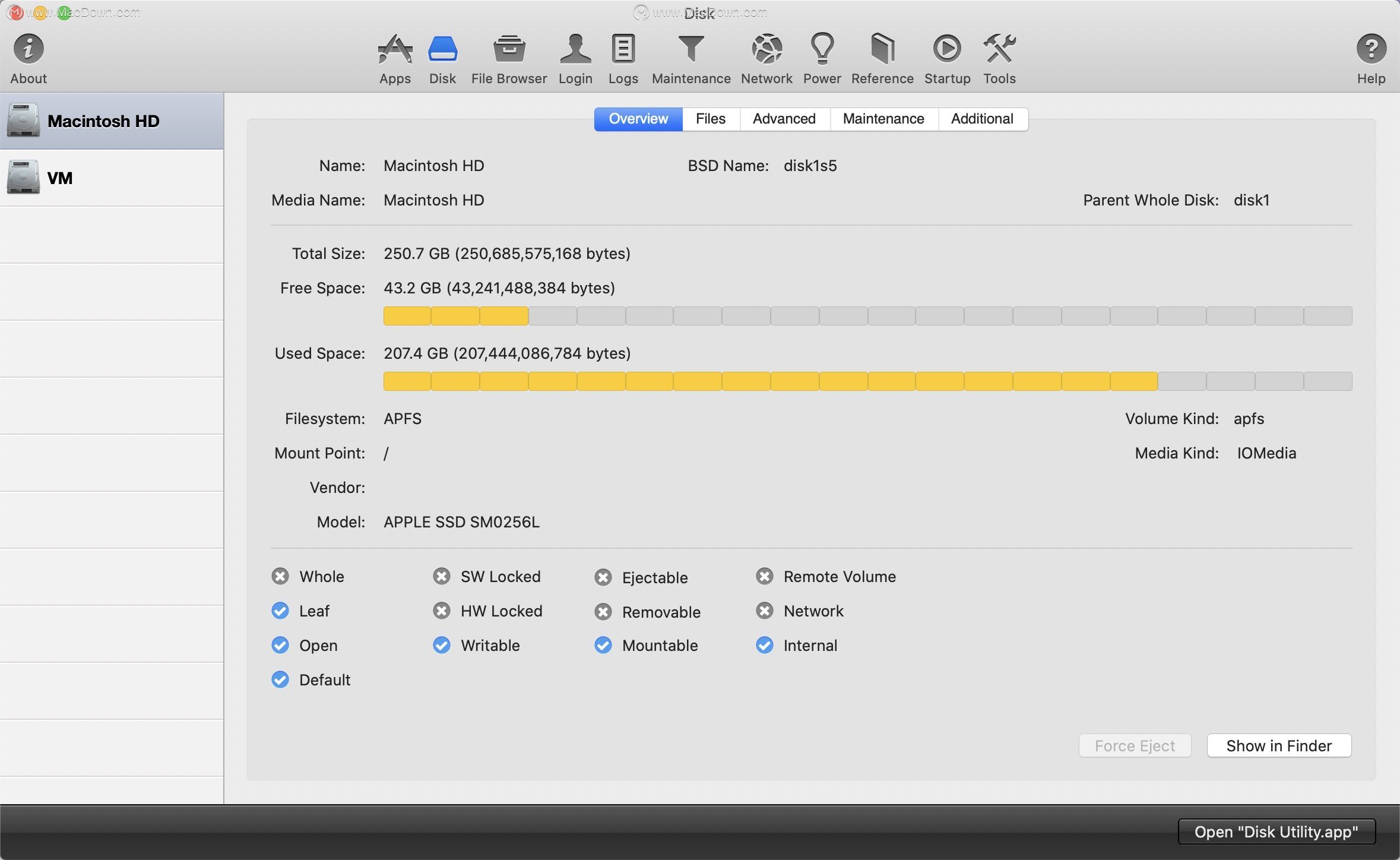Viewport: 1400px width, 860px height.
Task: Click the total size value 250.7 GB
Action: [507, 254]
